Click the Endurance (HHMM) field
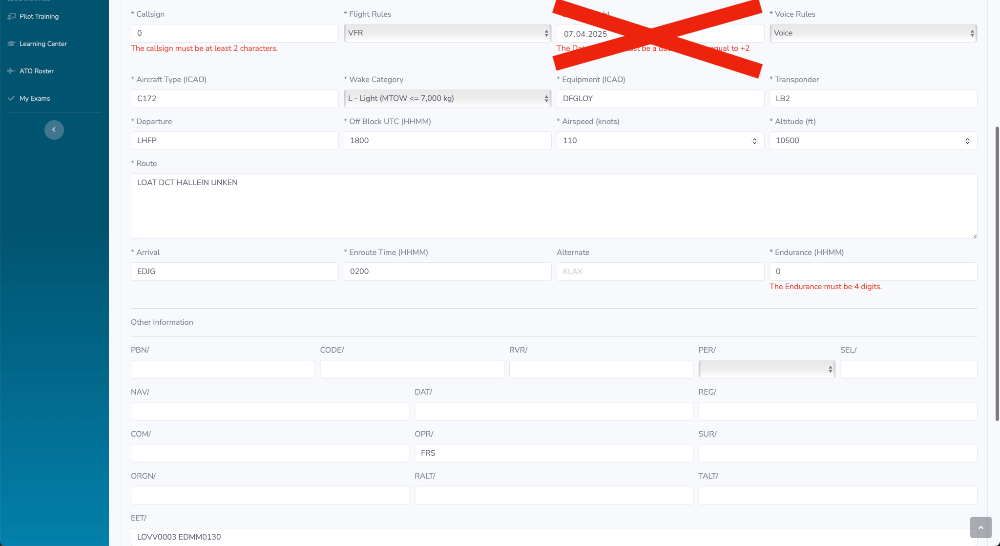Screen dimensions: 1000x546 tap(873, 271)
